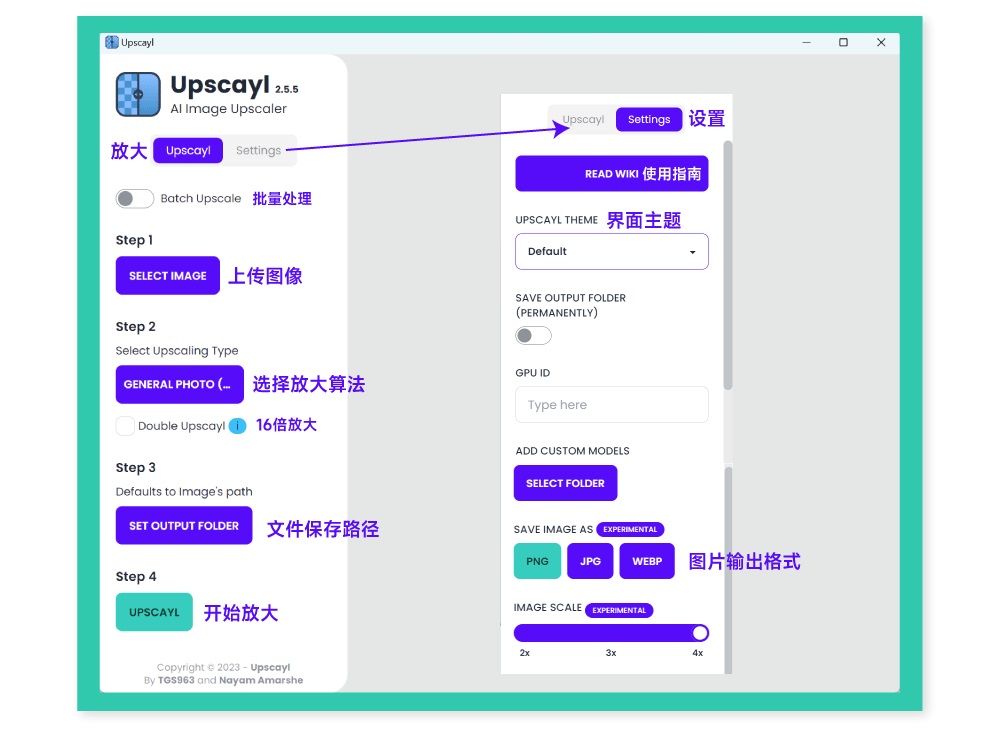This screenshot has height=733, width=1000.
Task: Open the Read Wiki button
Action: click(x=612, y=174)
